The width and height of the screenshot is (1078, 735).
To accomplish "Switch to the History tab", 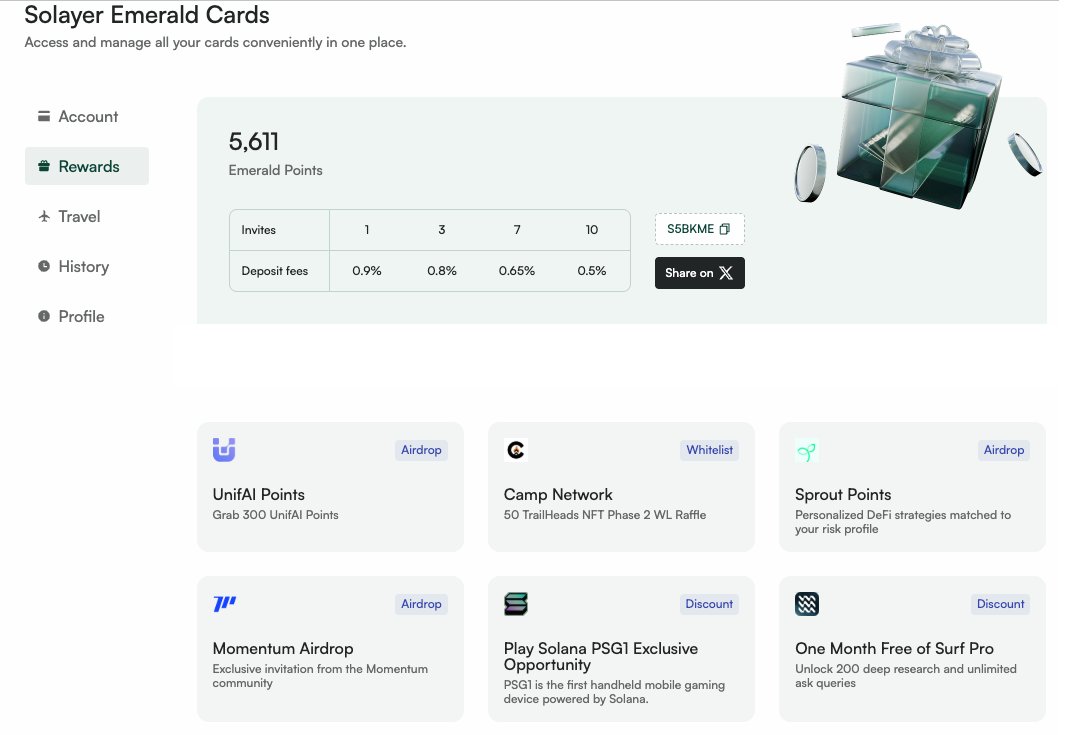I will pos(84,266).
